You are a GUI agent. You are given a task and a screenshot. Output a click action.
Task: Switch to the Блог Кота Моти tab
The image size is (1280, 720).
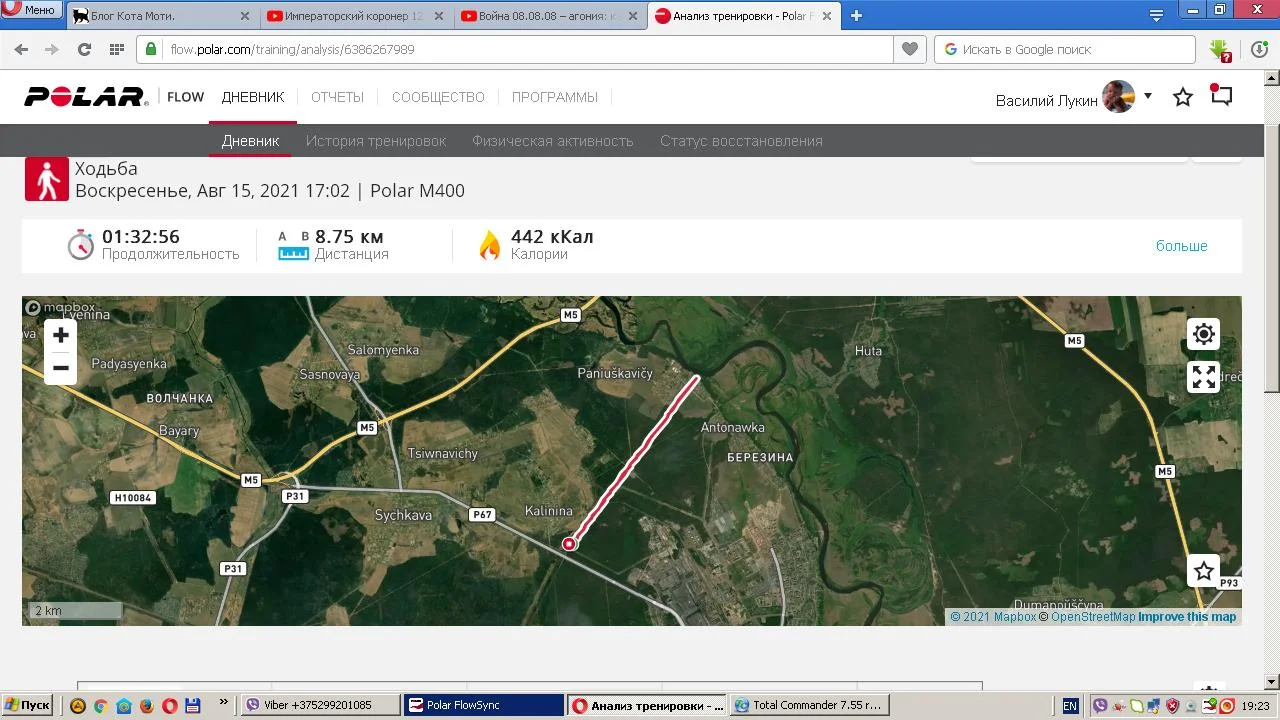160,16
